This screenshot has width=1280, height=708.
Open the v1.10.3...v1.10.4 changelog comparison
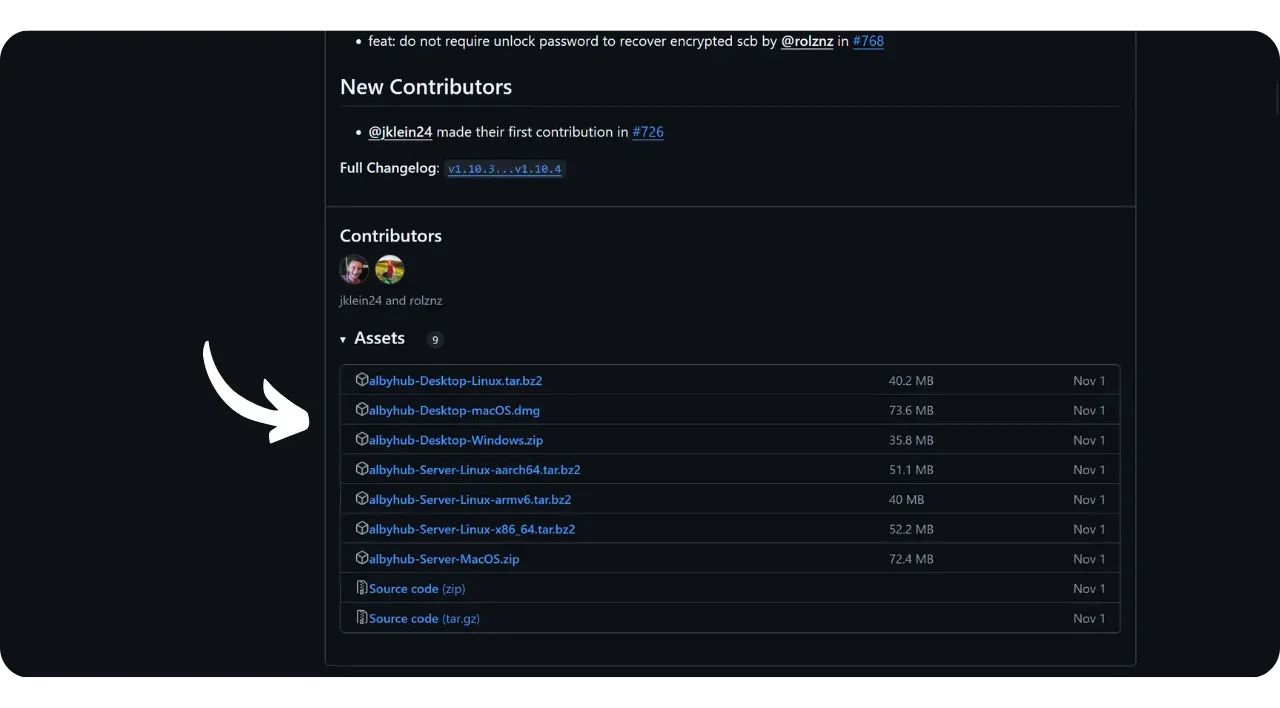505,169
